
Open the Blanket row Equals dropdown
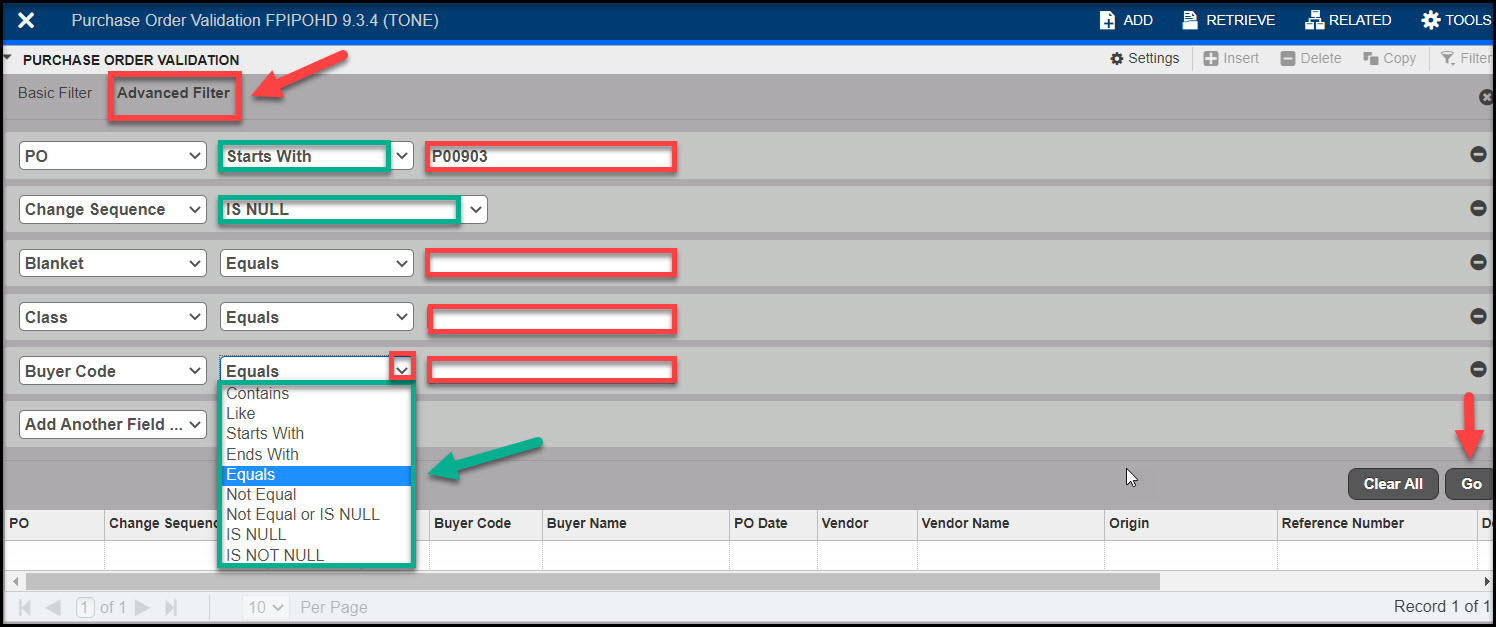(316, 263)
